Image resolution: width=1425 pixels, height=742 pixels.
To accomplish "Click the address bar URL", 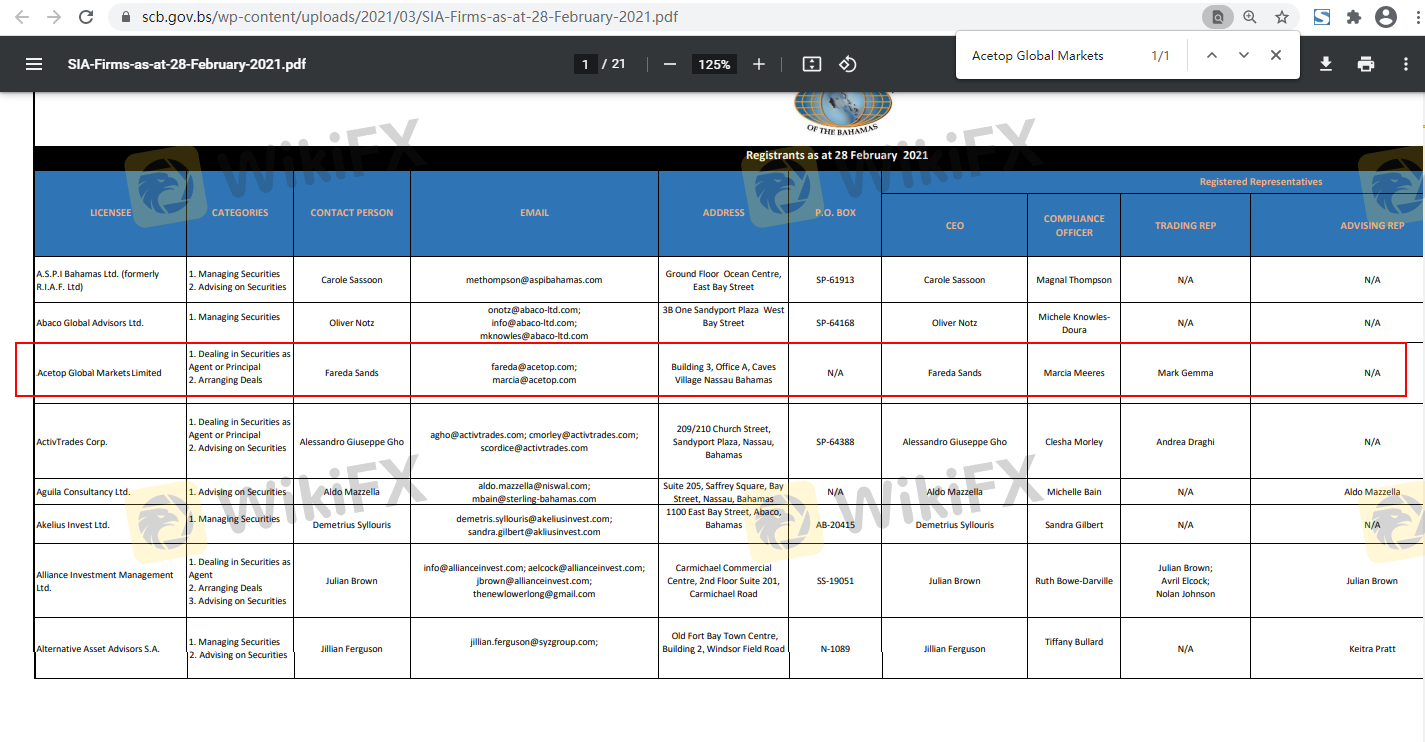I will [412, 17].
